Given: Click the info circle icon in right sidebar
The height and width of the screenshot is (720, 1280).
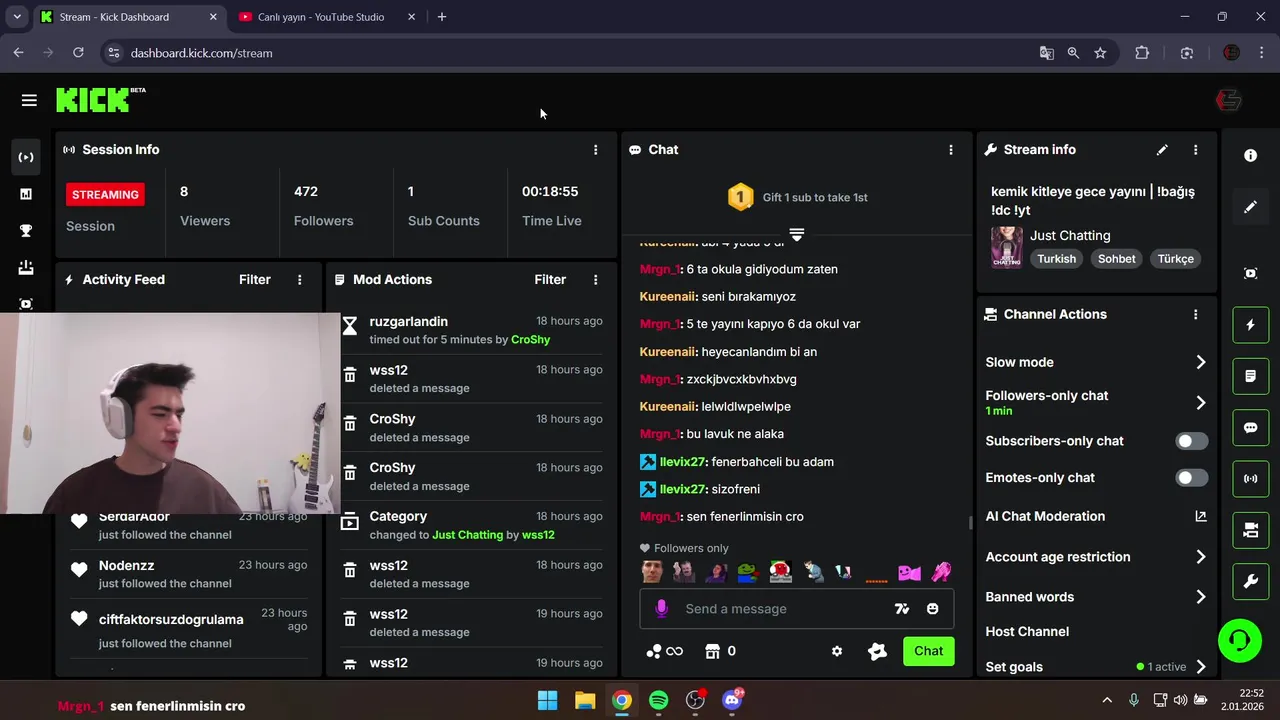Looking at the screenshot, I should [1250, 156].
